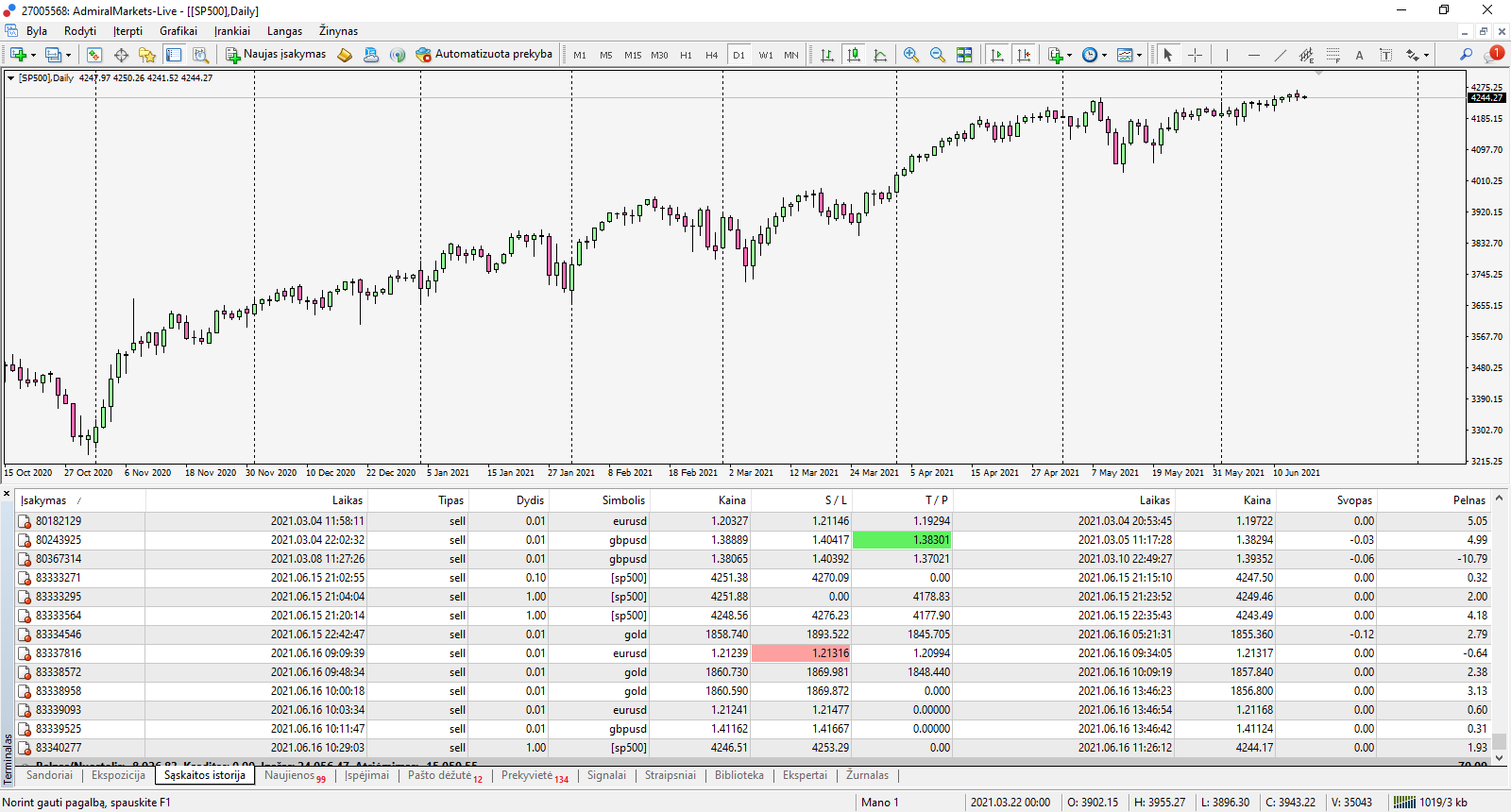Select the crosshair cursor tool
This screenshot has height=812, width=1511.
click(x=1195, y=55)
